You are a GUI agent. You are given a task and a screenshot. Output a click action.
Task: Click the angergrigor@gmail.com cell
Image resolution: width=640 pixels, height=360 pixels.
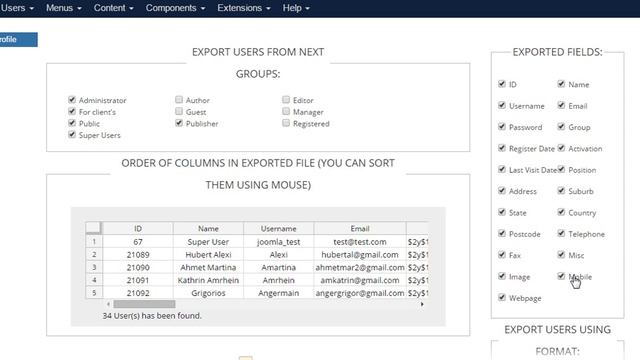tap(360, 293)
